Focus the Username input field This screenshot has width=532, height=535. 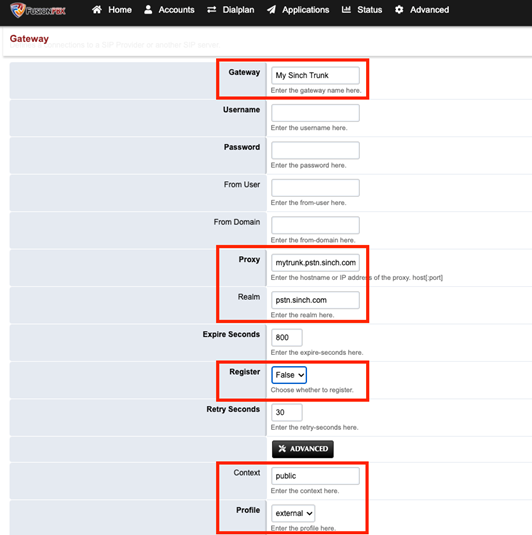click(x=315, y=113)
